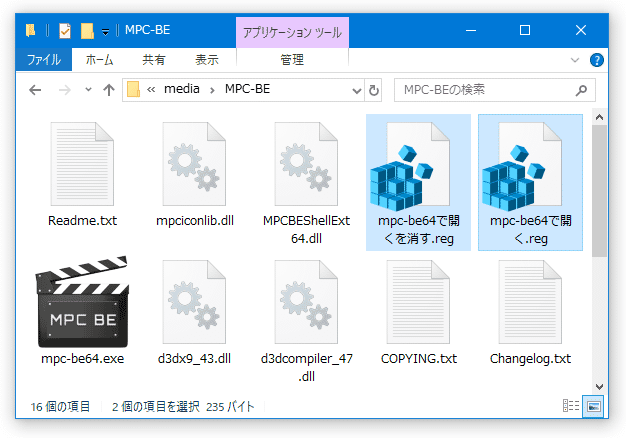Click the アプリケーション ツール contextual tab header
626x438 pixels.
coord(292,32)
